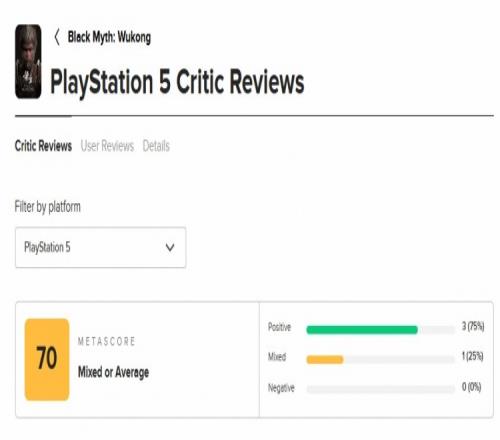Screen dimensions: 500x440
Task: Click the 0 (0%) negative count
Action: [x=471, y=387]
